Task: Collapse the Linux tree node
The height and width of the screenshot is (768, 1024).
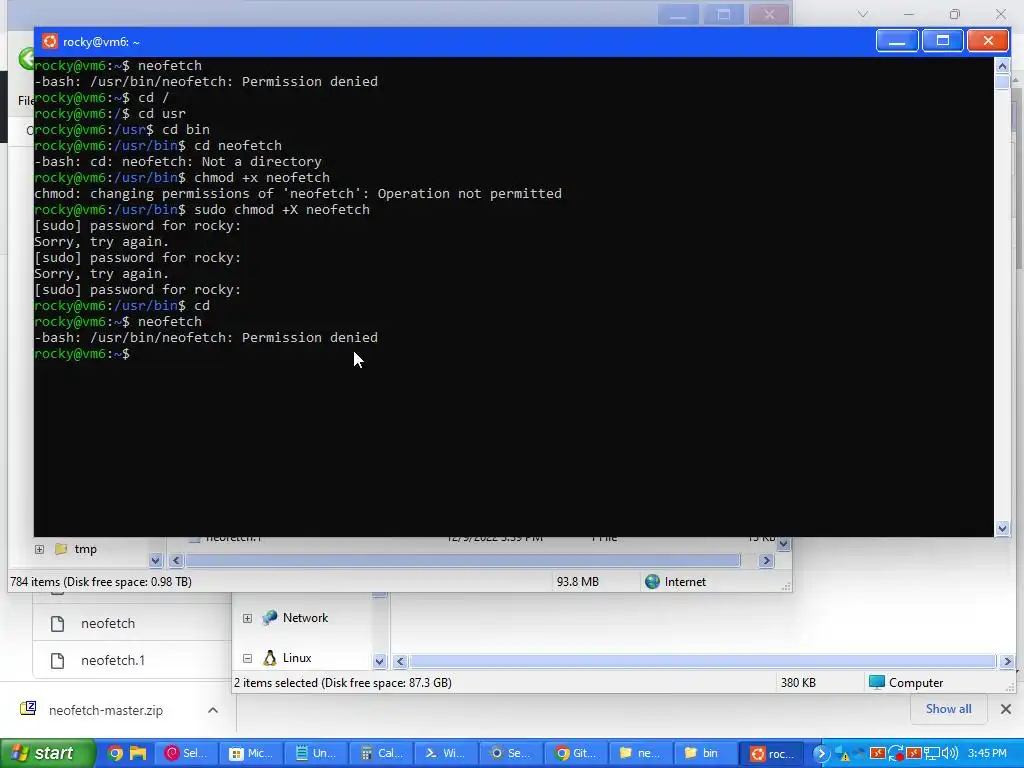Action: pos(247,658)
